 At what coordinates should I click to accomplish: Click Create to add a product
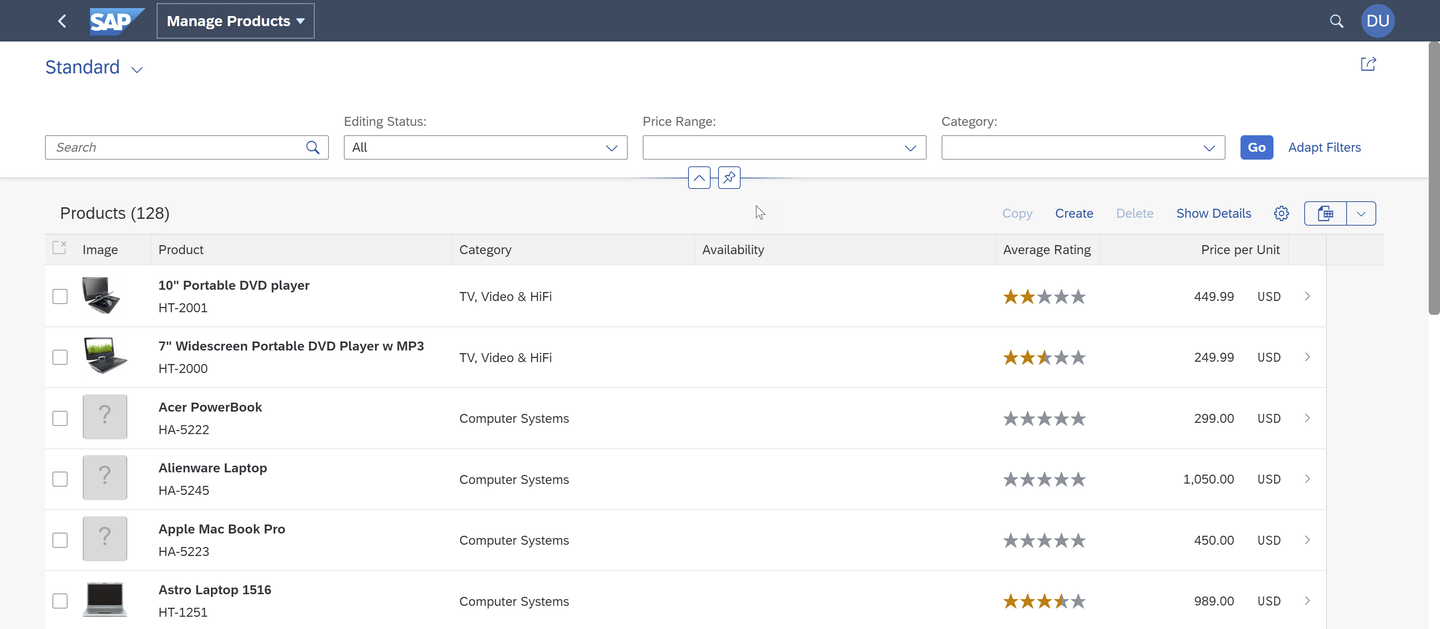pyautogui.click(x=1074, y=213)
